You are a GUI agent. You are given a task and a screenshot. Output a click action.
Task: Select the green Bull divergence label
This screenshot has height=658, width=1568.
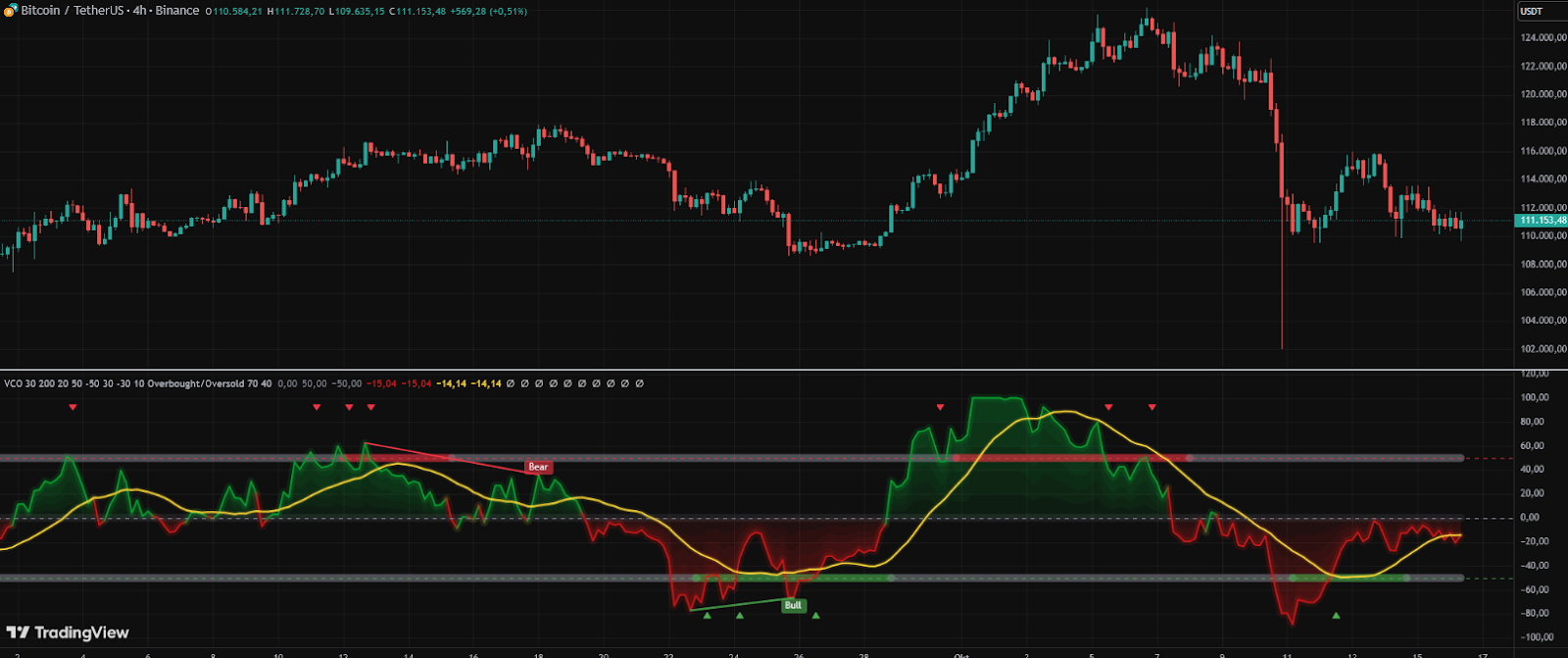[793, 605]
